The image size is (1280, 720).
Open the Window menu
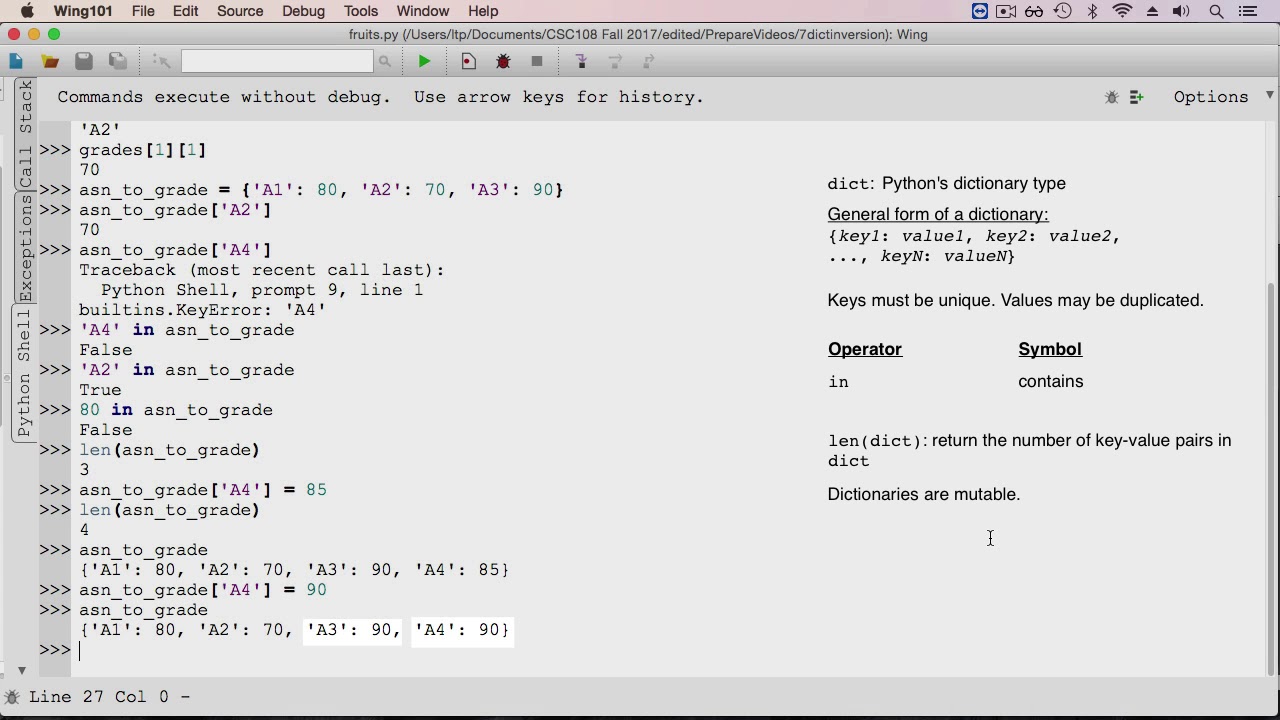[423, 11]
